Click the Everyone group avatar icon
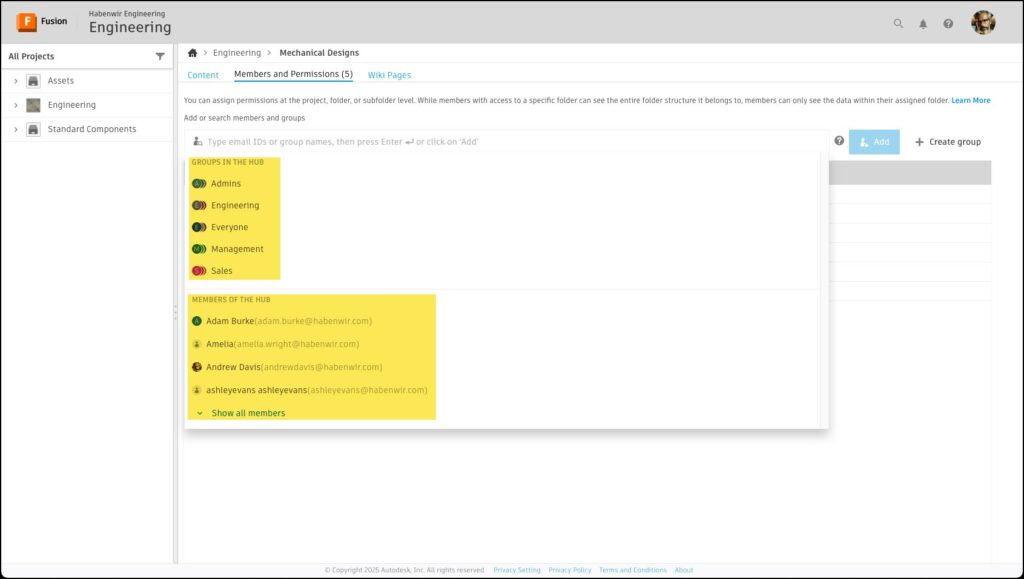This screenshot has height=579, width=1024. [199, 227]
